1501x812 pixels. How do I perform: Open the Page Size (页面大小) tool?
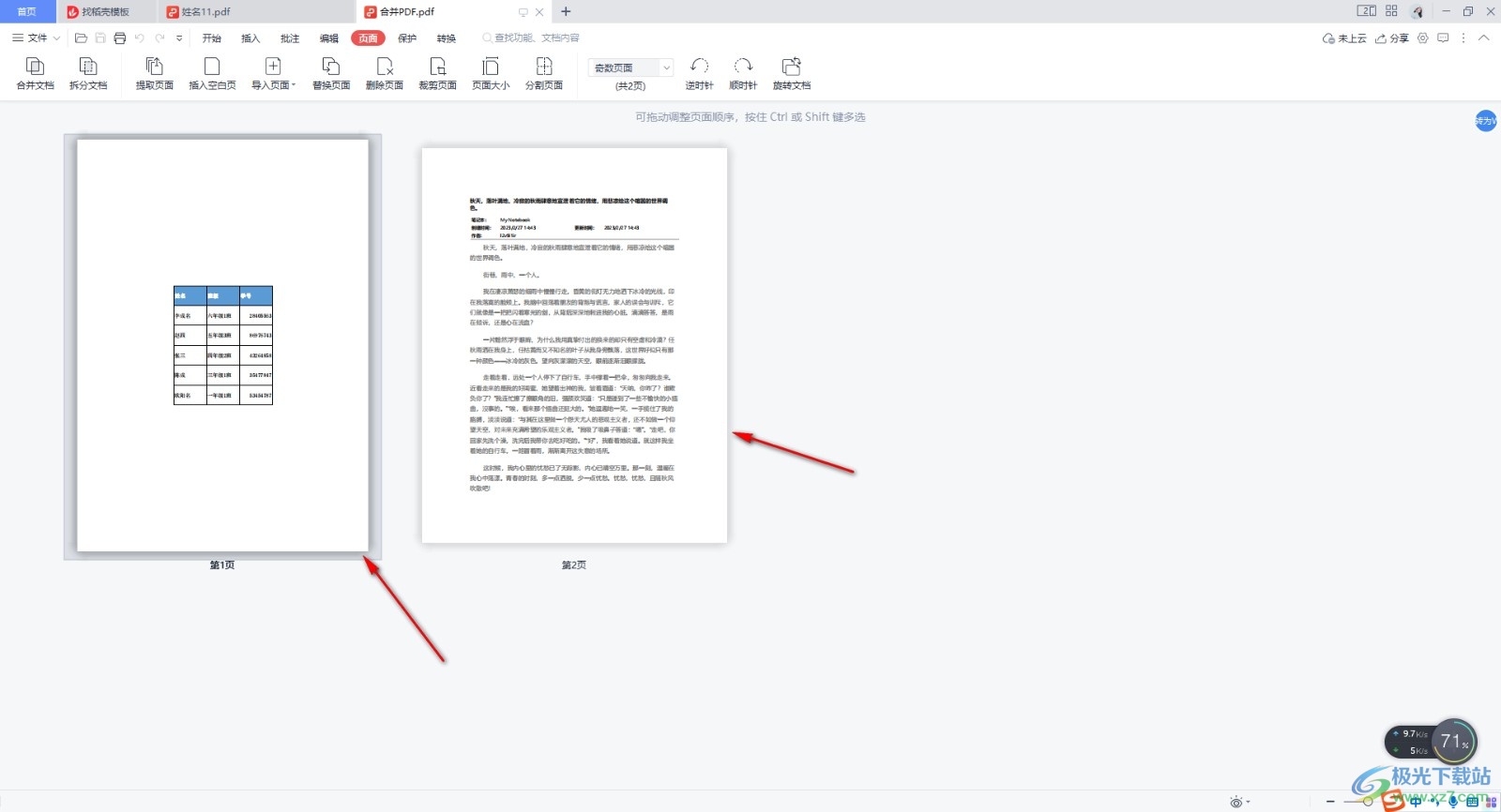(491, 73)
